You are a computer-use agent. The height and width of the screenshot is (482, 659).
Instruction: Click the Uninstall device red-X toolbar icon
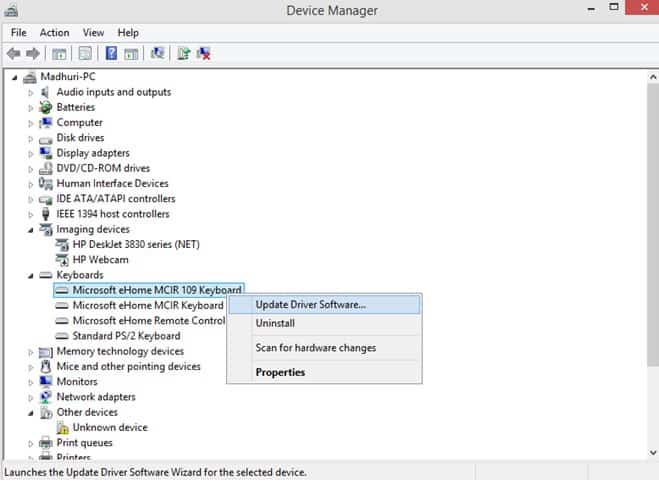coord(204,53)
